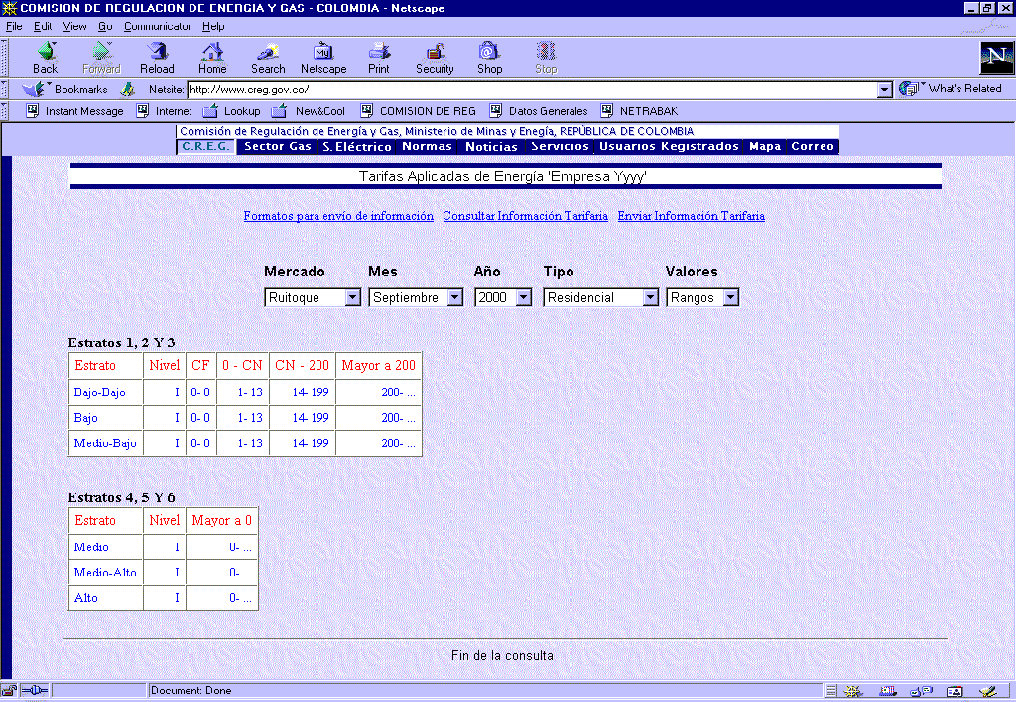The image size is (1016, 702).
Task: Click the Netsite URL address field
Action: [530, 89]
